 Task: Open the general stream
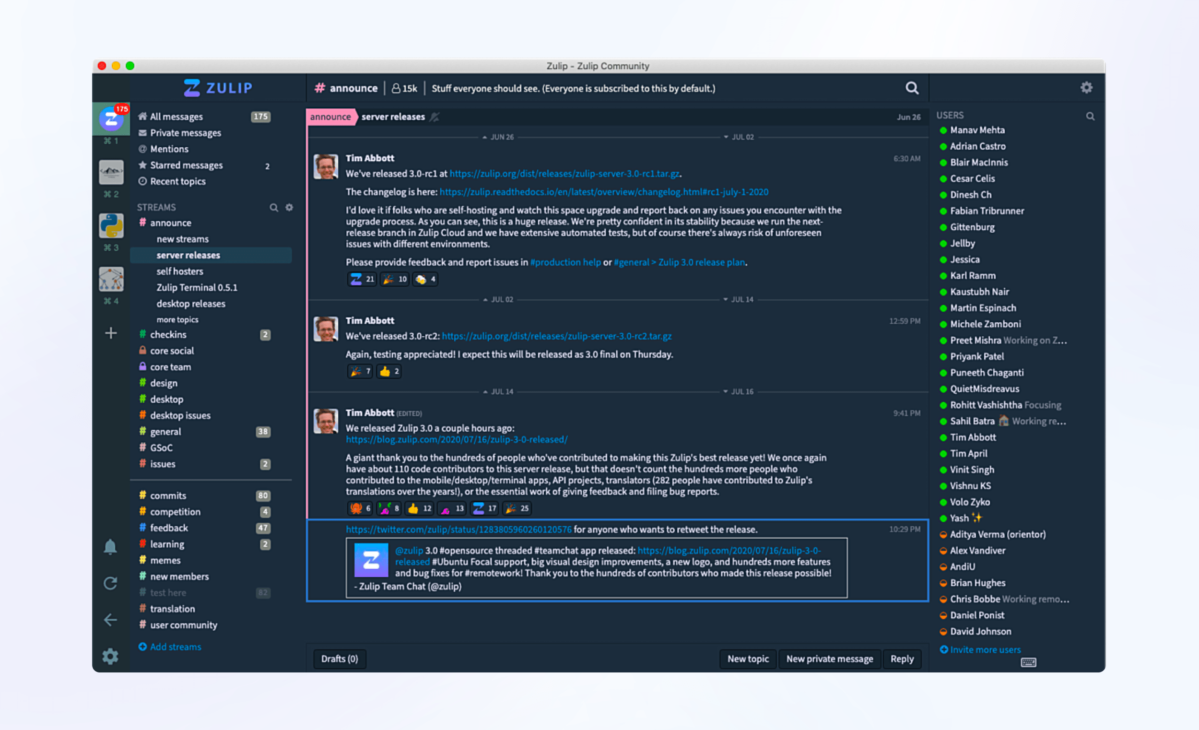click(x=165, y=432)
